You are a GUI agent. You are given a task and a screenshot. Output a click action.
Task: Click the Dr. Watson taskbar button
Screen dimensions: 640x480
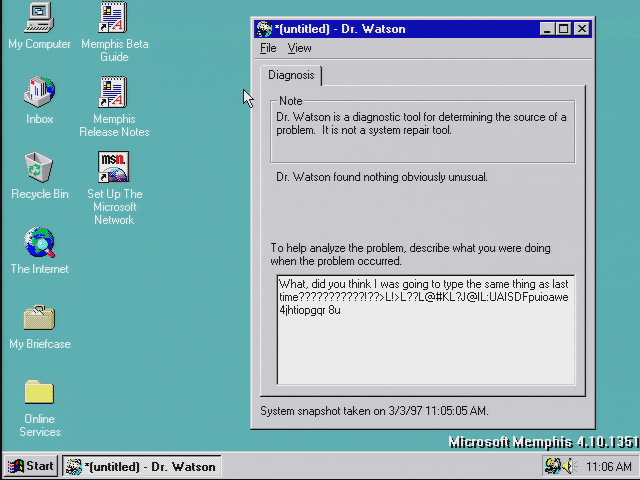coord(142,466)
